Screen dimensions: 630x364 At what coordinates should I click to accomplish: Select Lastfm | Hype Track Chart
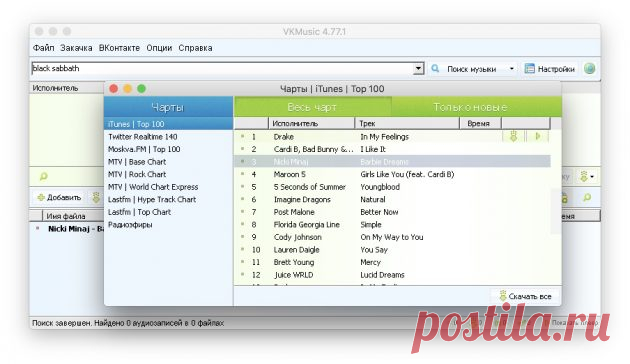(x=168, y=199)
